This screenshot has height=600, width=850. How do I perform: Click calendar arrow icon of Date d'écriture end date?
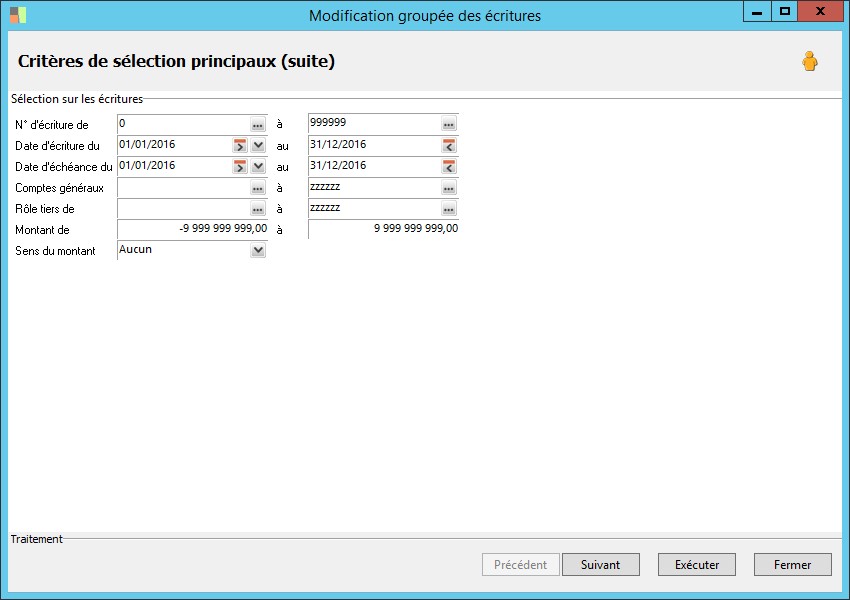pyautogui.click(x=448, y=146)
